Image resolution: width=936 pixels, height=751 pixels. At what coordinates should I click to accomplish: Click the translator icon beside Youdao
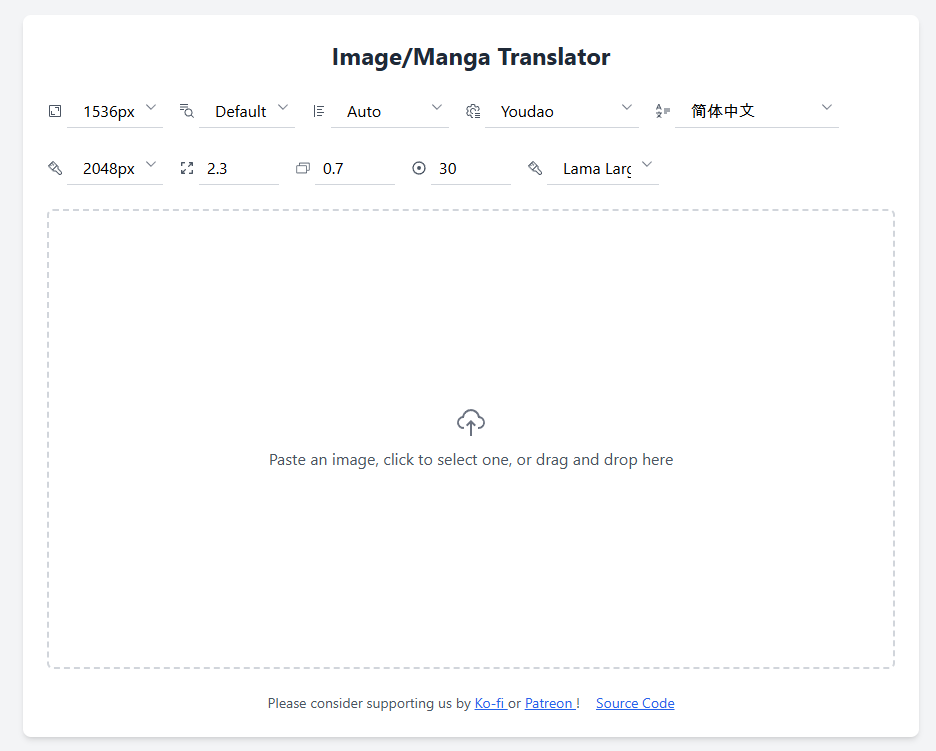(x=473, y=111)
